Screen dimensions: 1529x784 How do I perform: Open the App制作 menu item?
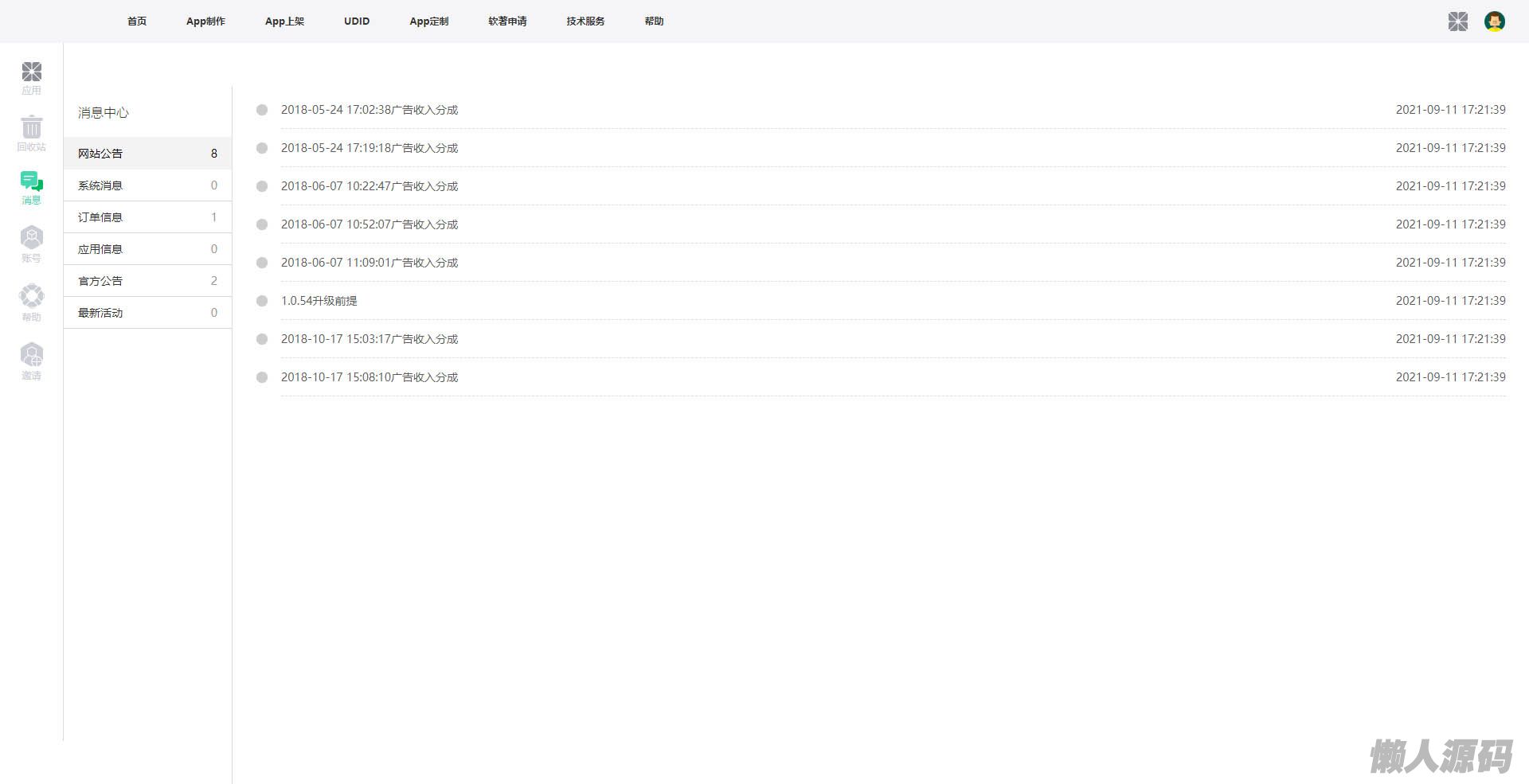[x=205, y=21]
